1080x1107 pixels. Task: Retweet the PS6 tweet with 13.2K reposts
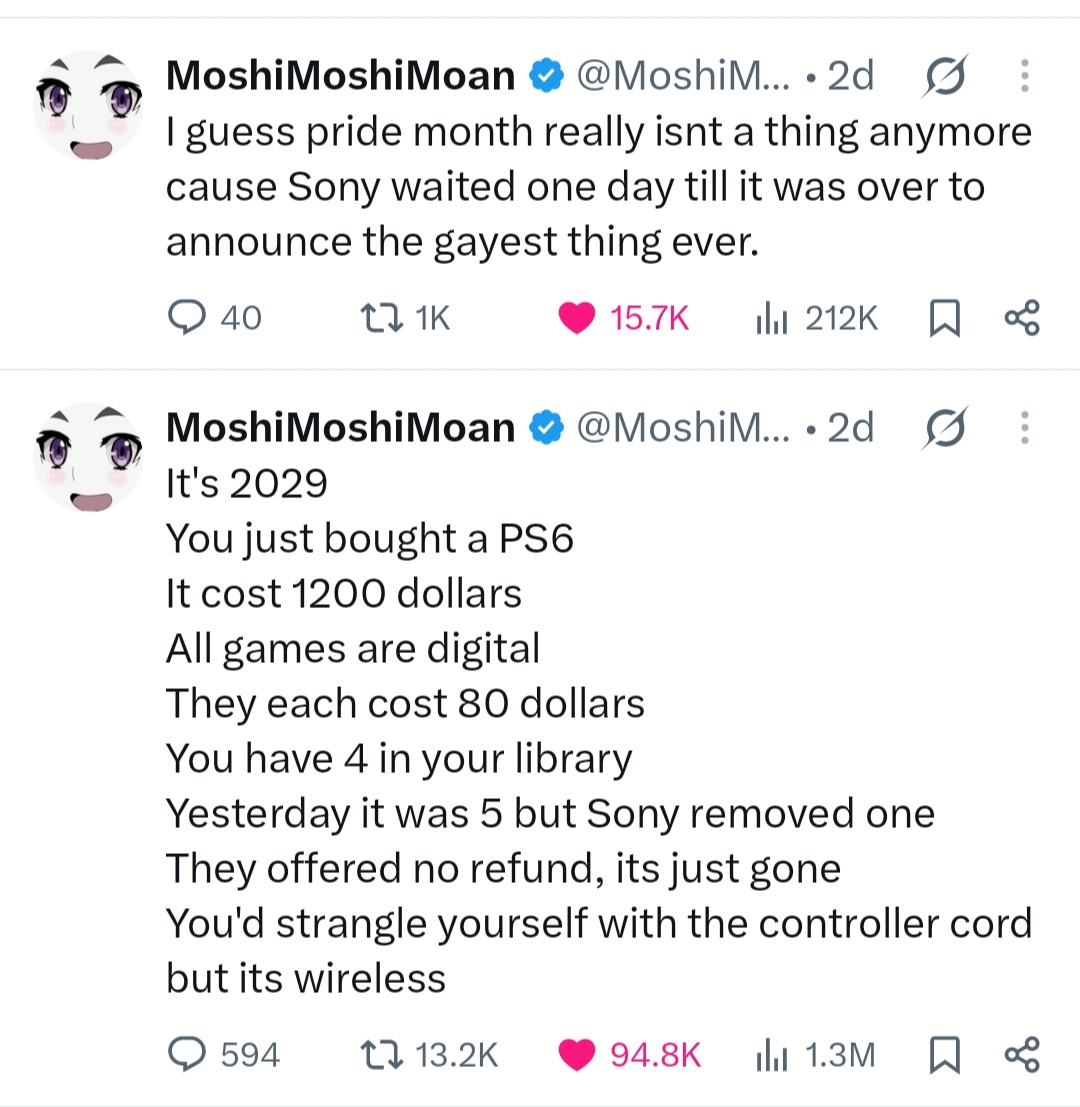pyautogui.click(x=429, y=1055)
